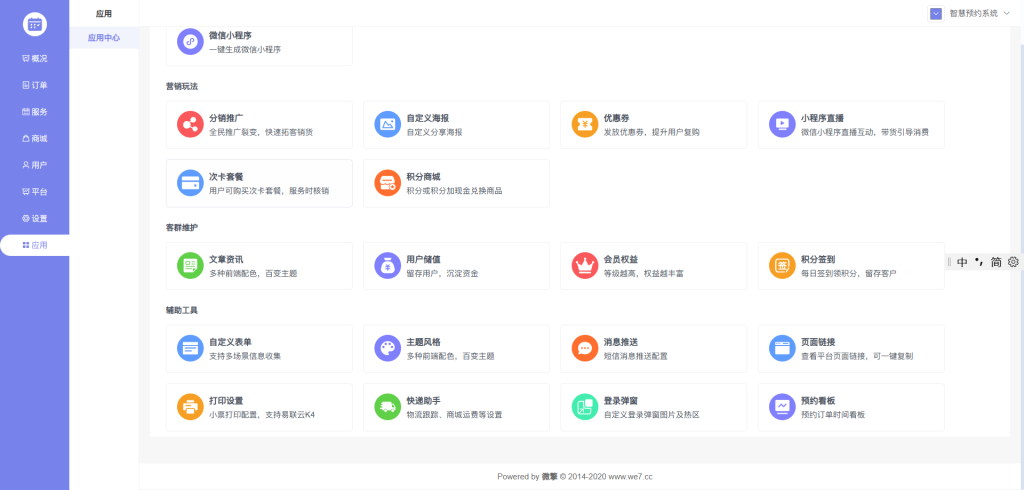Click the text 自定义登录弹窗图片及热区
This screenshot has height=490, width=1024.
(652, 415)
